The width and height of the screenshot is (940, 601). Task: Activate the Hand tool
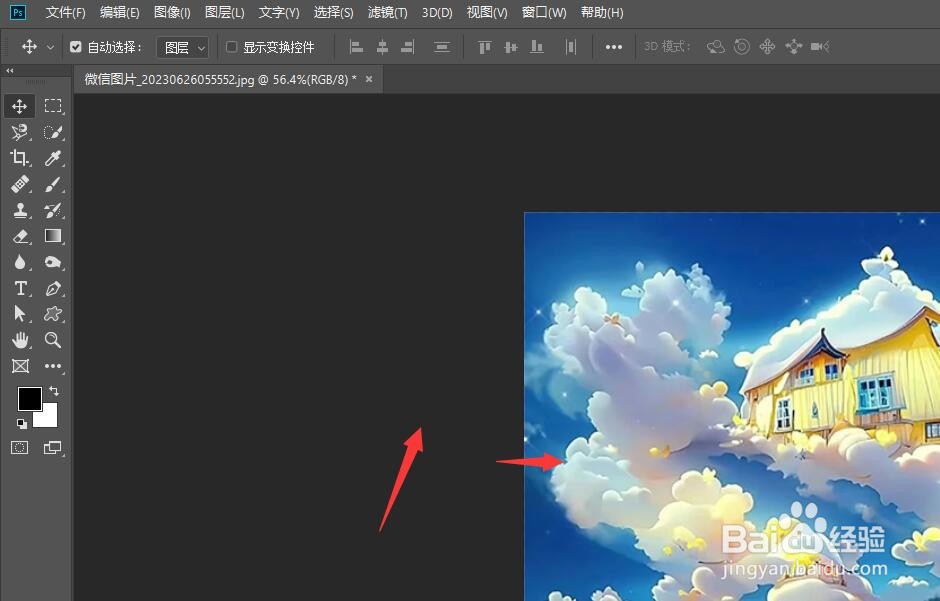19,340
